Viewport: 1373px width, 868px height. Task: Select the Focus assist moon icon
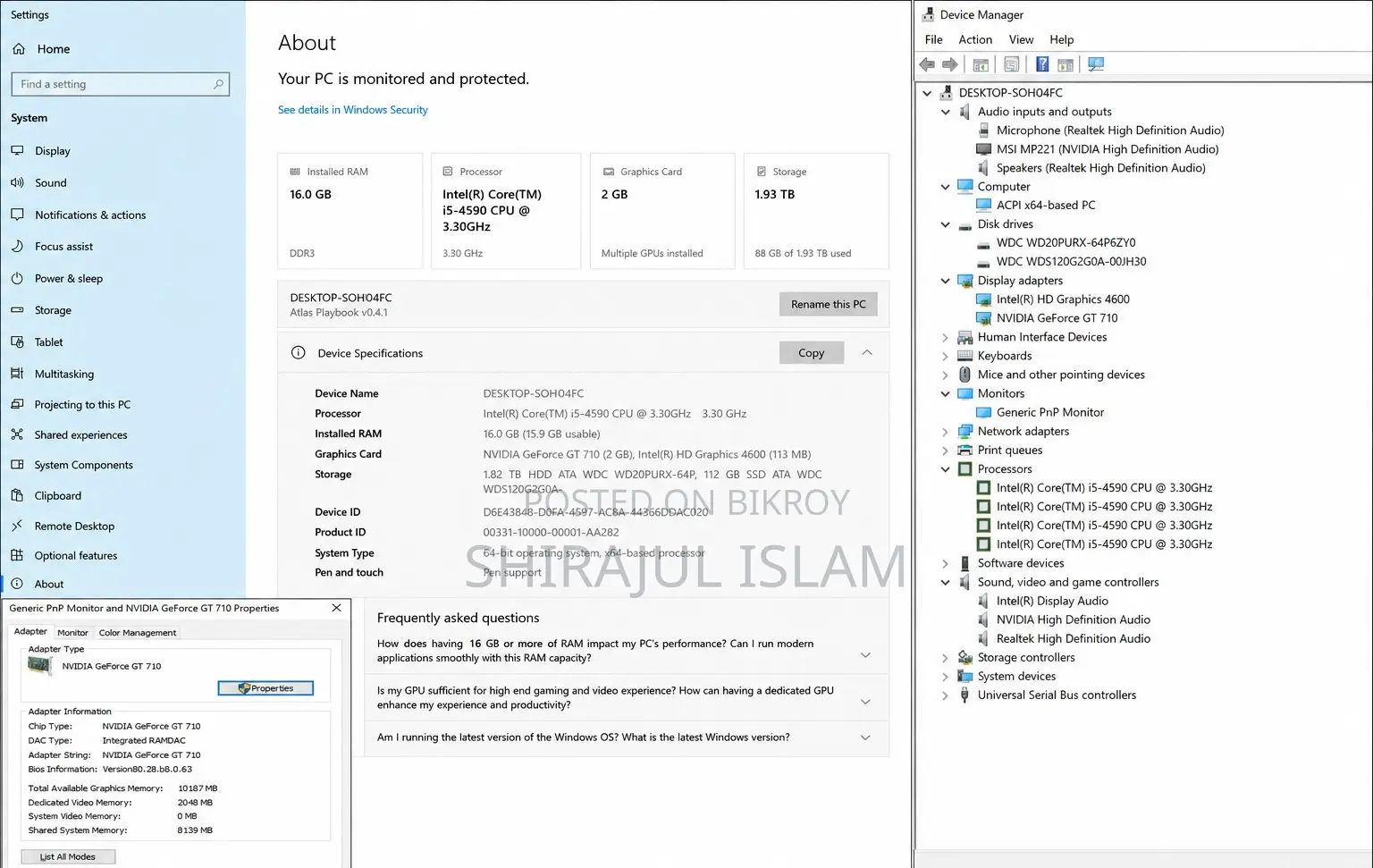coord(17,247)
